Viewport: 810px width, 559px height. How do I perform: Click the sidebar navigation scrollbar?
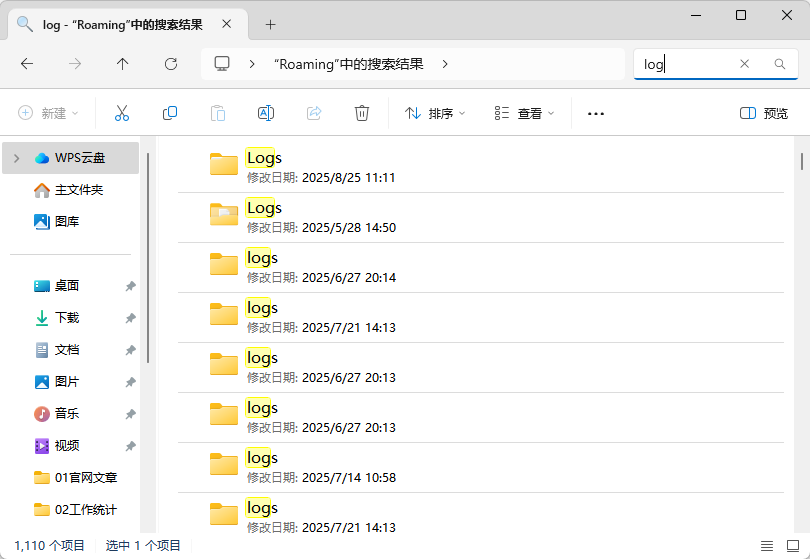[148, 258]
